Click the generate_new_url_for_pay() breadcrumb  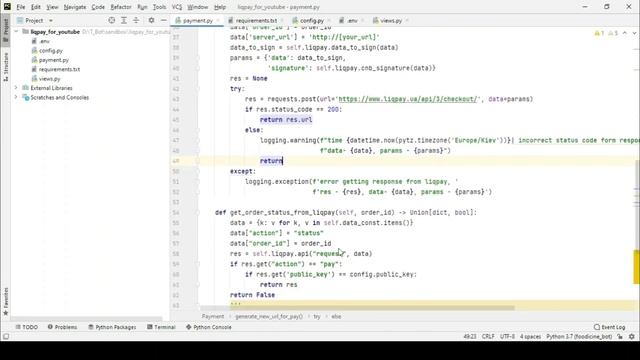point(269,316)
